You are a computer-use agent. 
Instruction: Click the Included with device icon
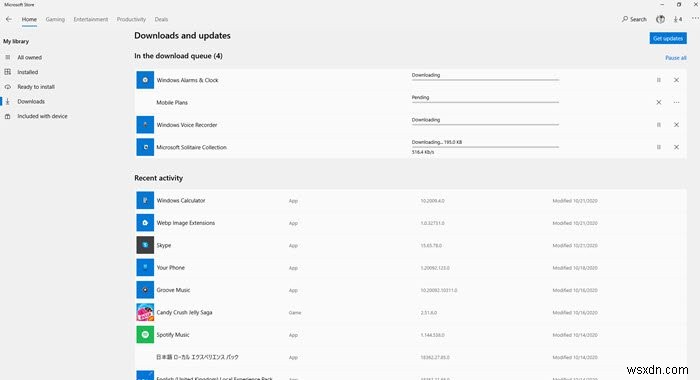pyautogui.click(x=8, y=117)
